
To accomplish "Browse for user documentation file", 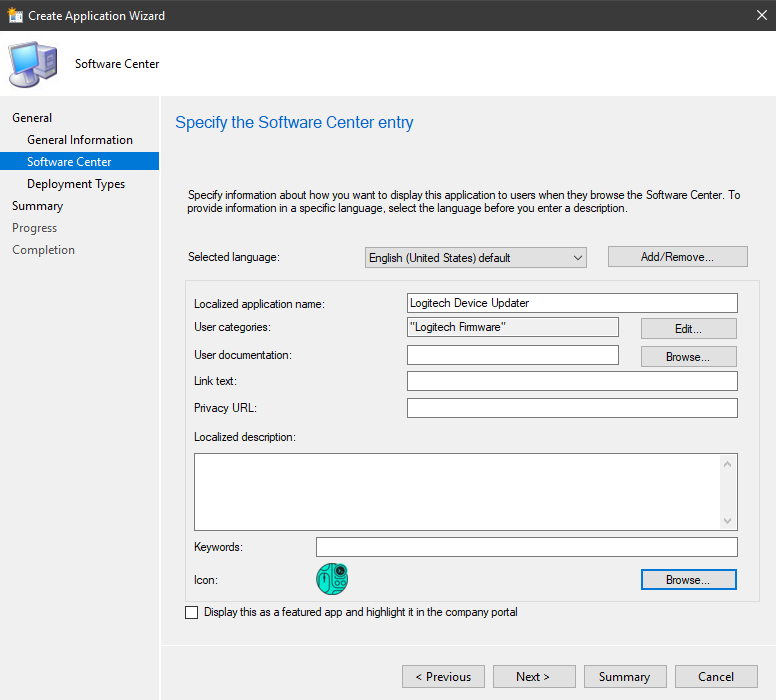I will pos(688,356).
